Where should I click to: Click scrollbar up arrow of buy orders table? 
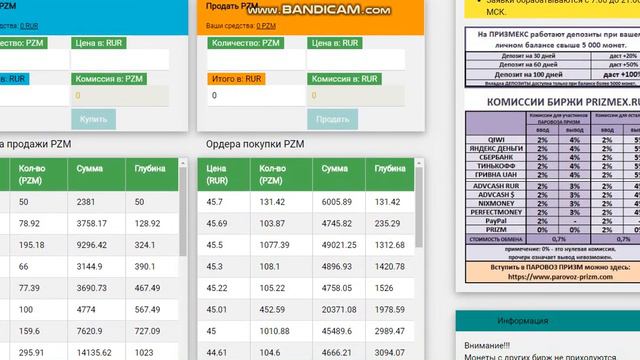tap(419, 163)
